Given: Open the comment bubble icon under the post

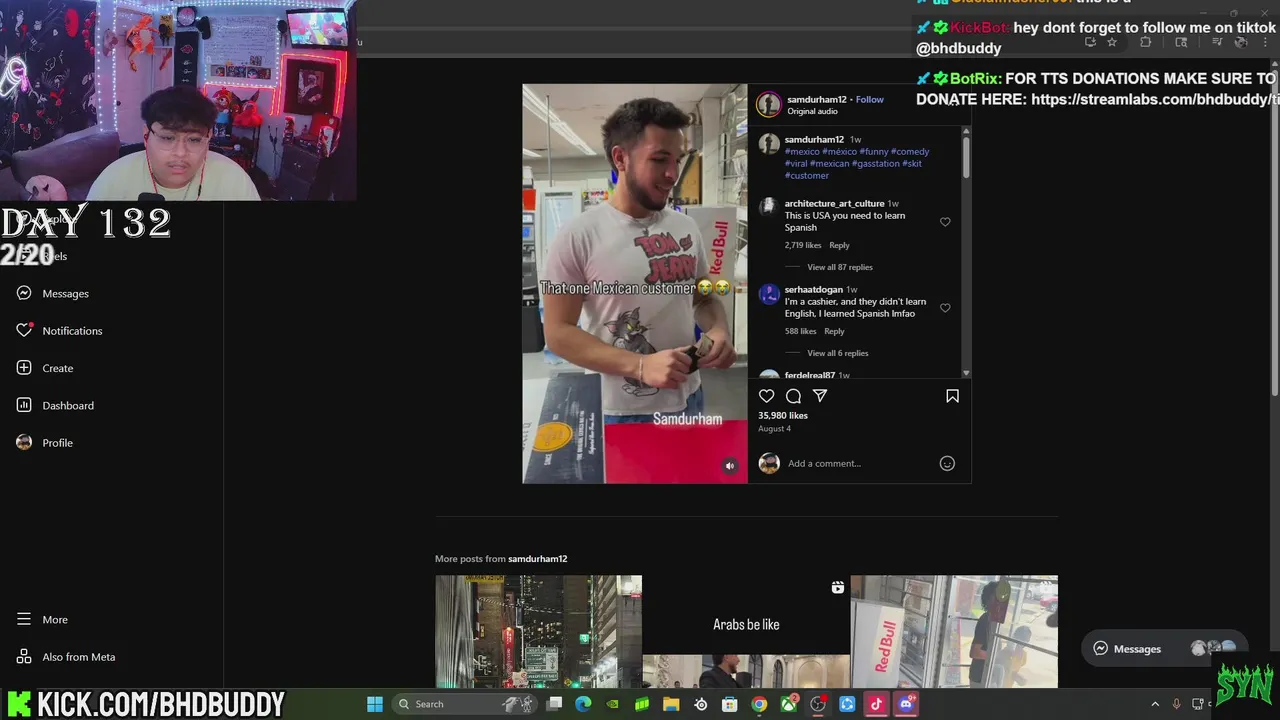Looking at the screenshot, I should point(793,396).
